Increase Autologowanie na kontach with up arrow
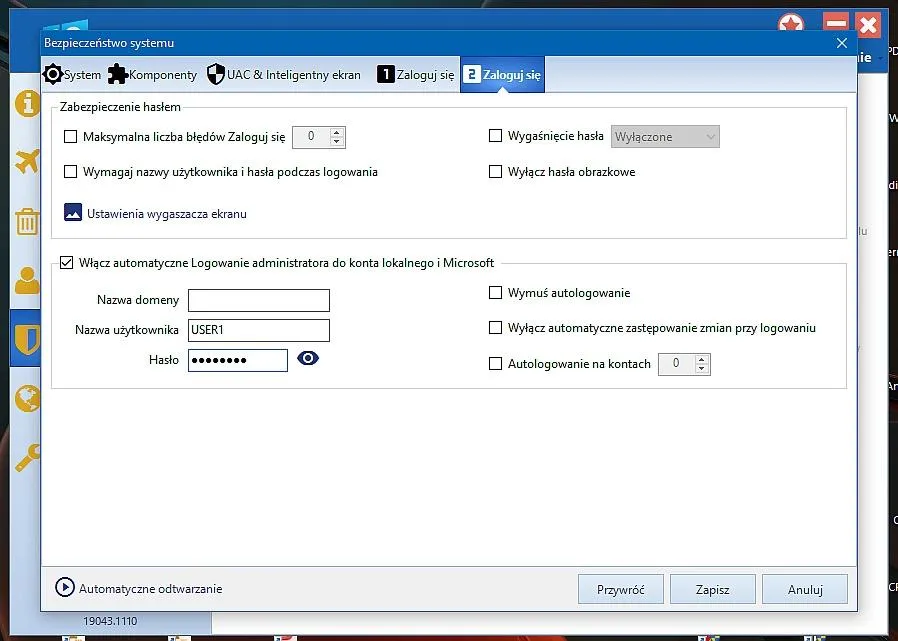The image size is (898, 641). pos(703,358)
